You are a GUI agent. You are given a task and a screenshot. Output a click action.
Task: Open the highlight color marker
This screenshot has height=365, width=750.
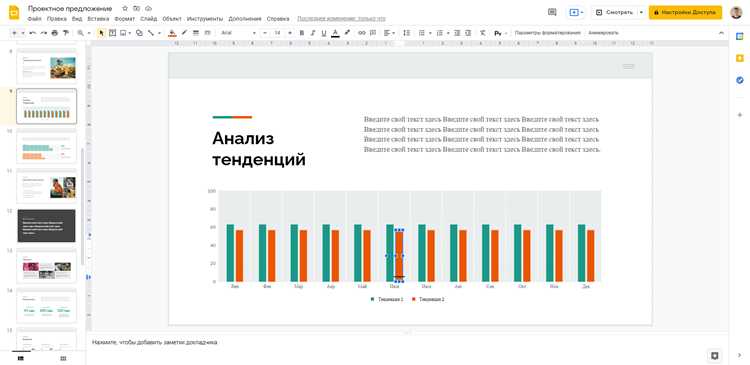point(347,33)
